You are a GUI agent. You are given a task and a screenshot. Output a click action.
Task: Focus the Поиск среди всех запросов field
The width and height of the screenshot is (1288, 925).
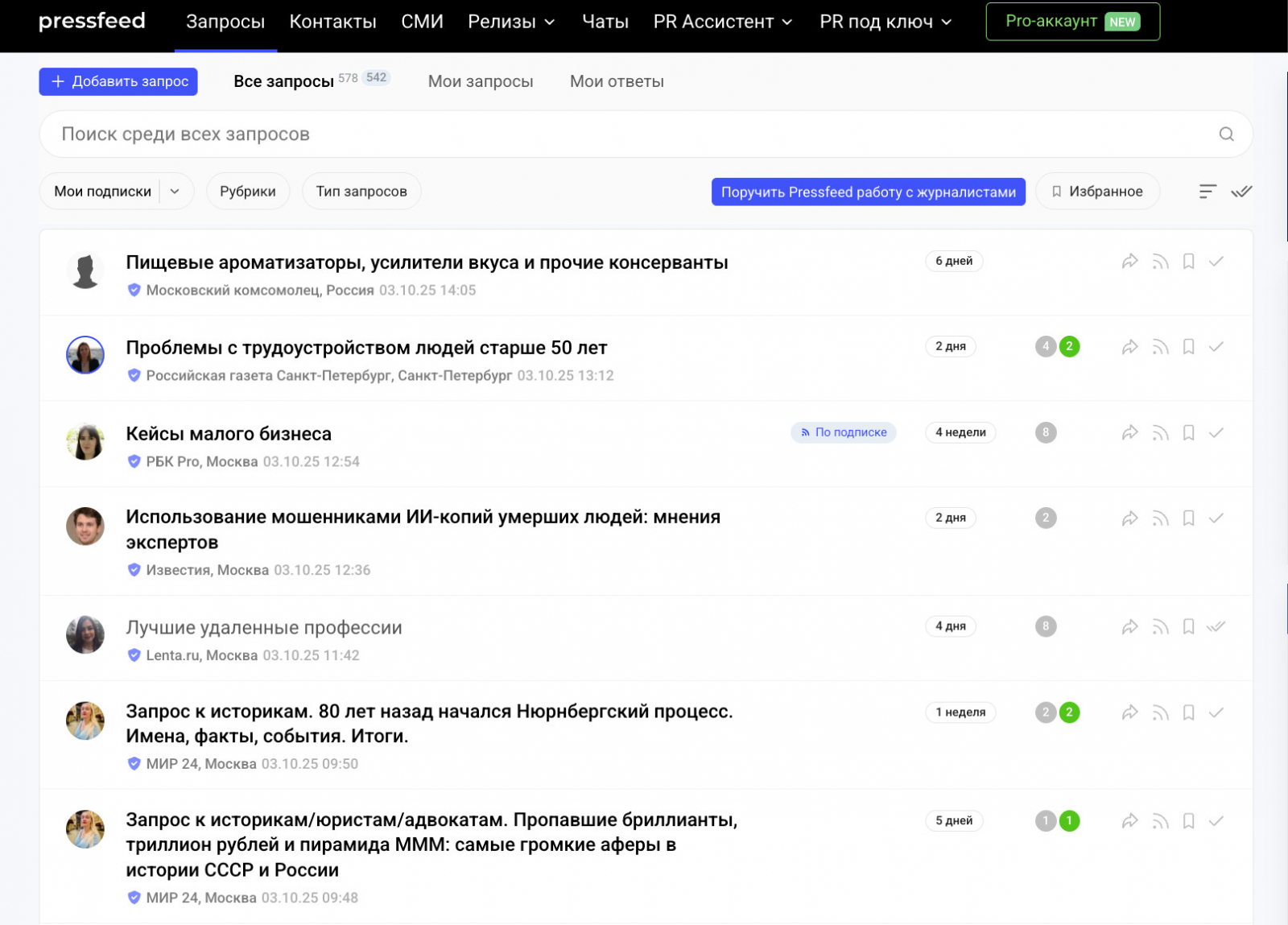(x=628, y=134)
